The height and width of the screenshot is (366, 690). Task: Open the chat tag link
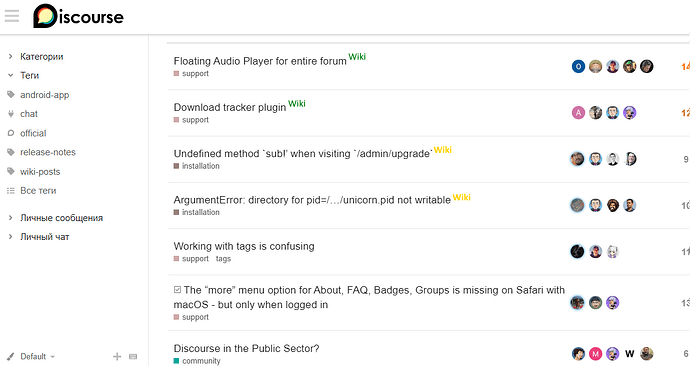coord(29,113)
